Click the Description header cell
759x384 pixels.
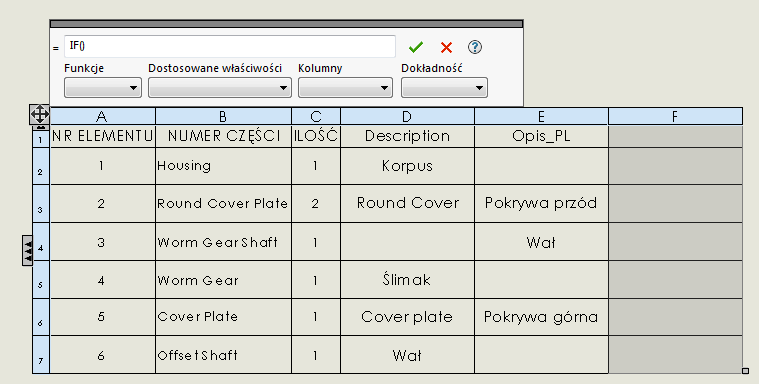pos(407,137)
